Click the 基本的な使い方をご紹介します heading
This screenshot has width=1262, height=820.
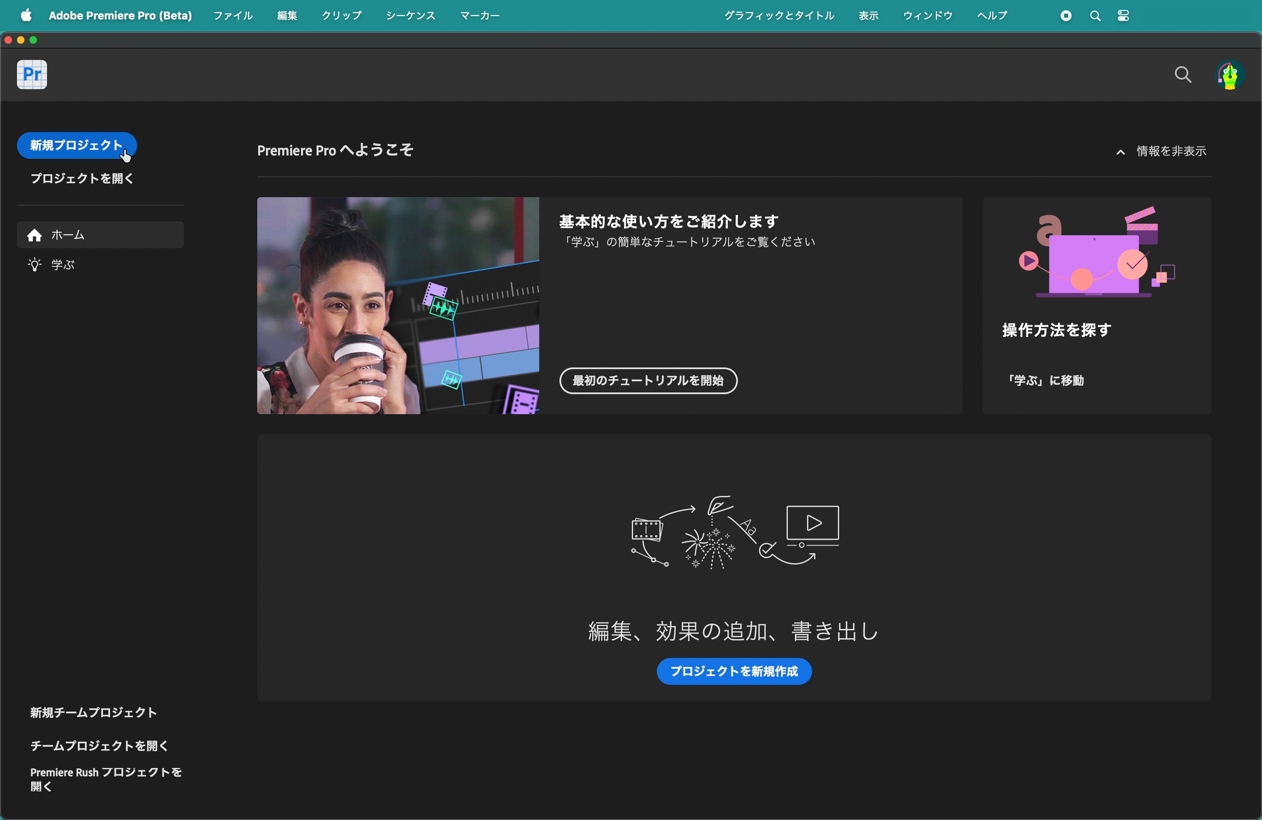669,221
